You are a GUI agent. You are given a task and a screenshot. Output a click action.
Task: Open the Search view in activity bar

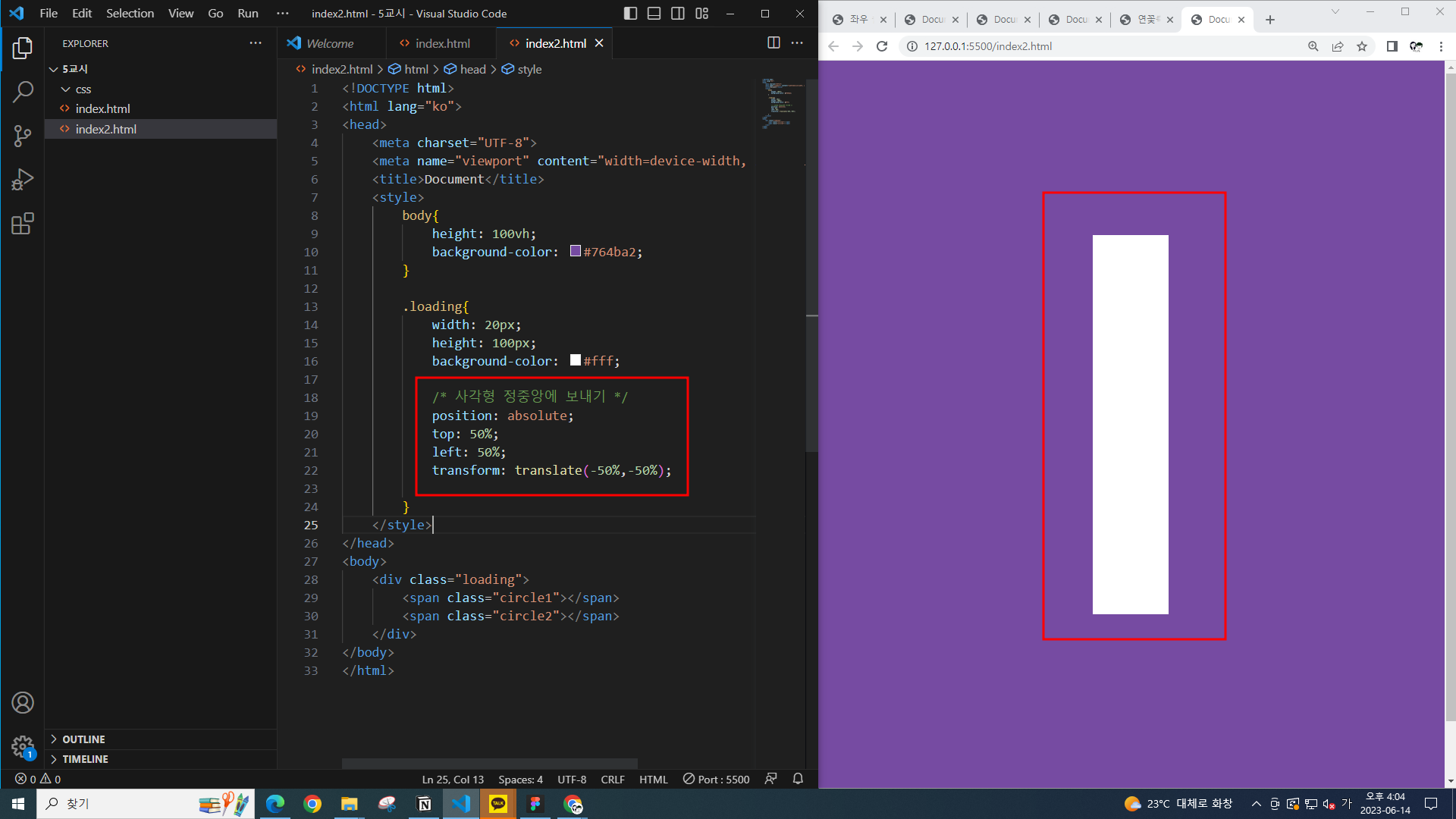click(x=23, y=92)
